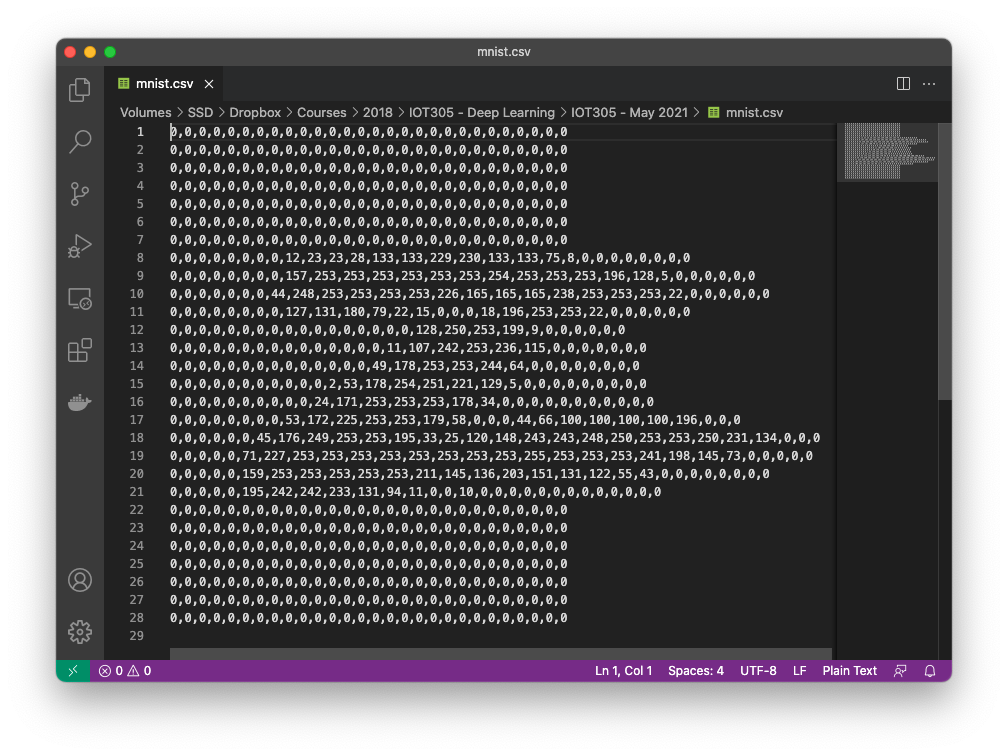Click the Split Editor Right icon

pyautogui.click(x=903, y=84)
